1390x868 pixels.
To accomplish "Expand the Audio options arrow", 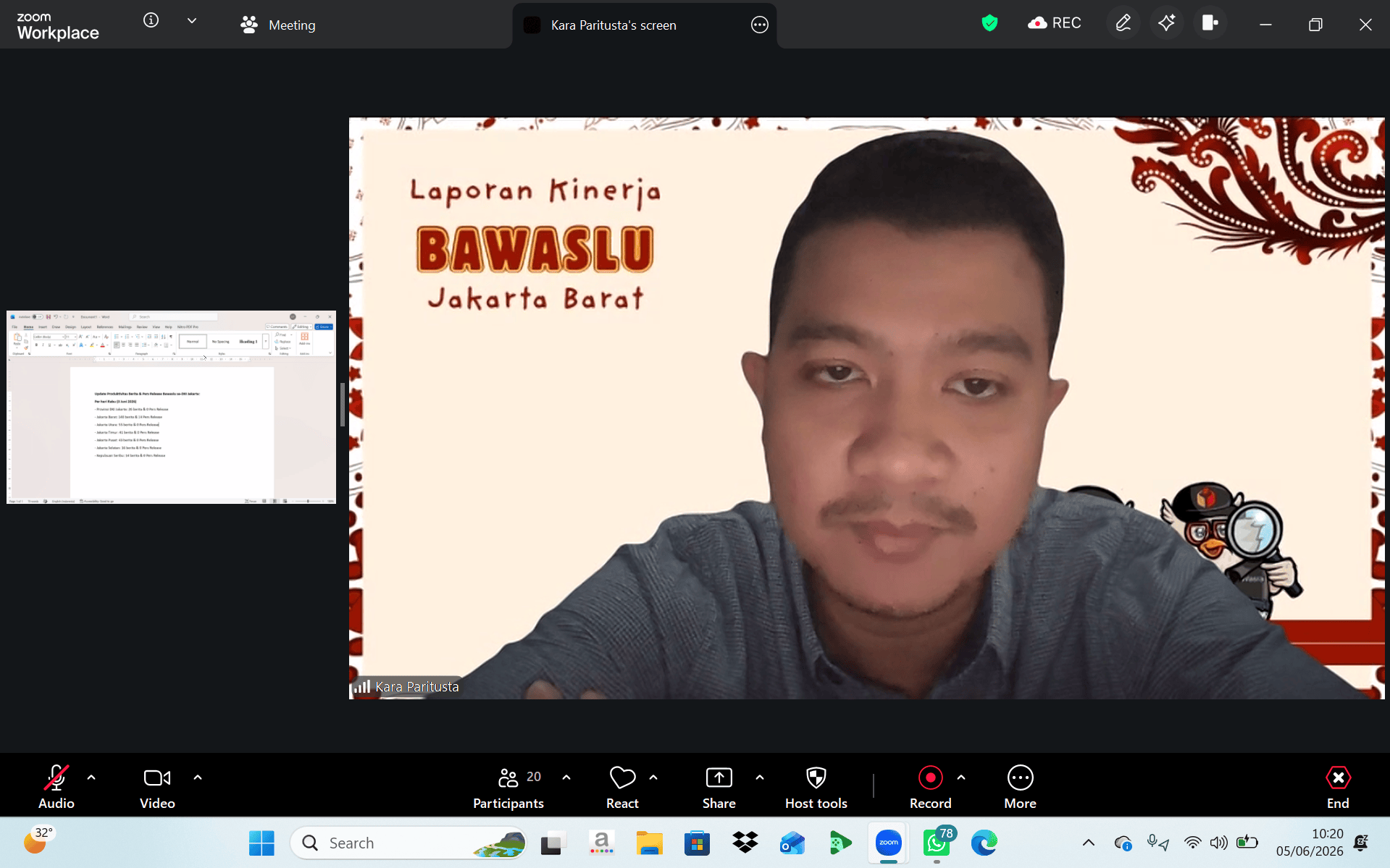I will (91, 778).
